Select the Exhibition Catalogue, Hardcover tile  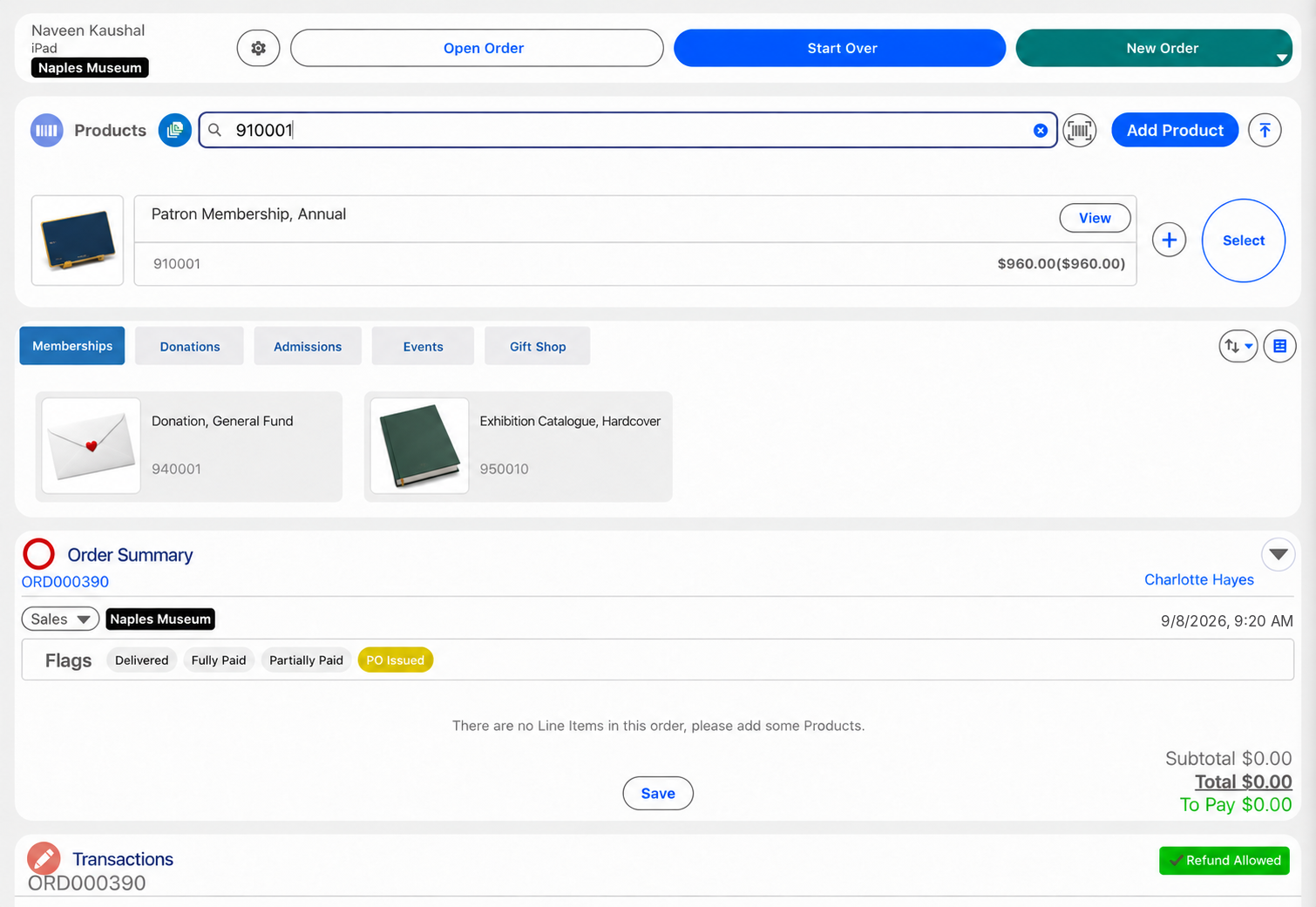(x=518, y=446)
